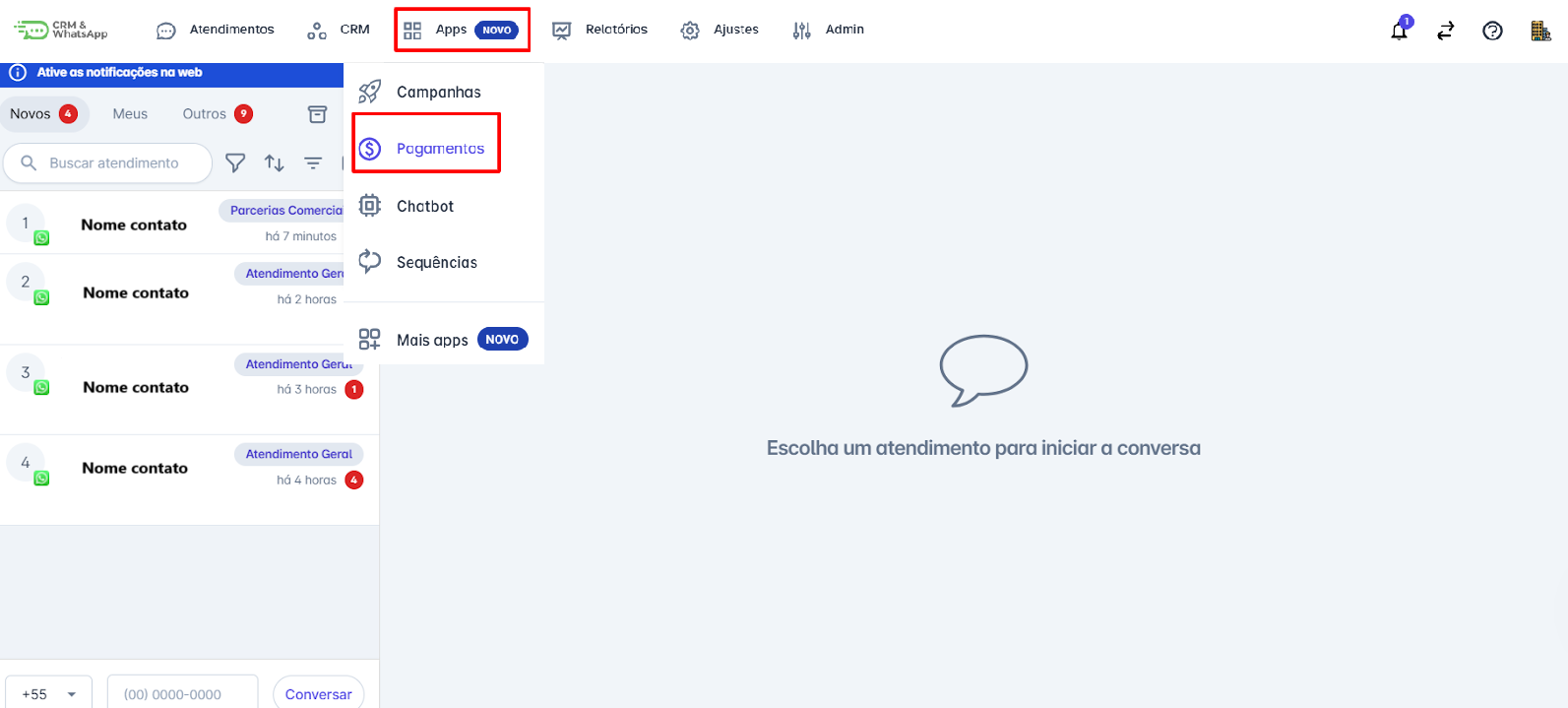Select Campanhas from Apps menu
The image size is (1568, 708).
coord(438,92)
